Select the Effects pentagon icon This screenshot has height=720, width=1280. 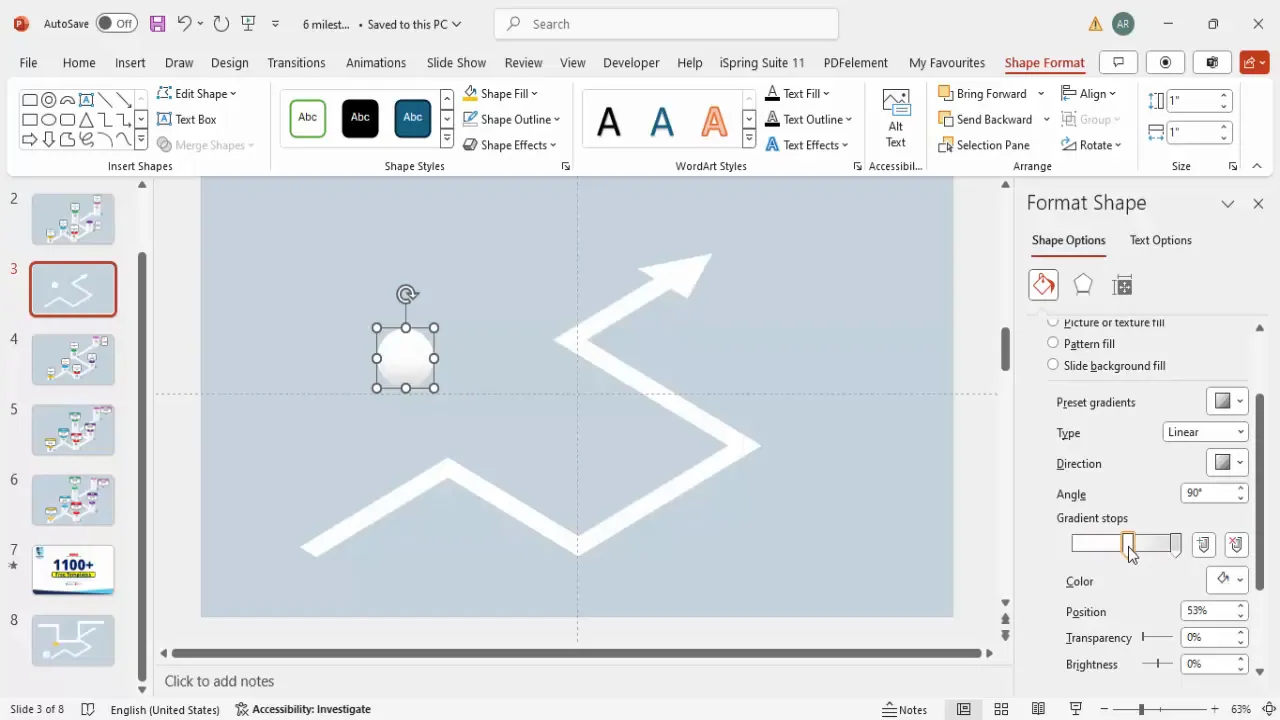[x=1083, y=285]
